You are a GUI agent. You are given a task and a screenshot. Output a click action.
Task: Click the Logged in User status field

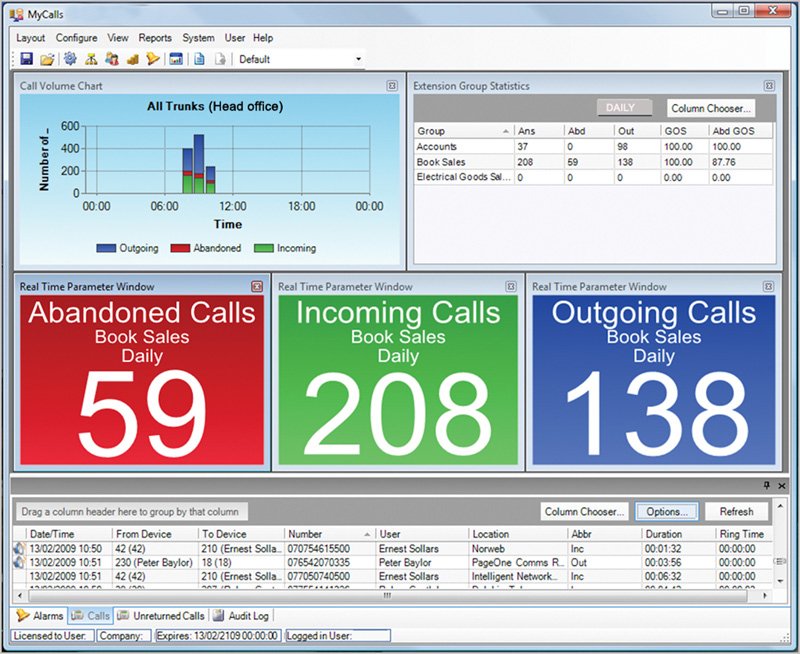click(x=338, y=636)
